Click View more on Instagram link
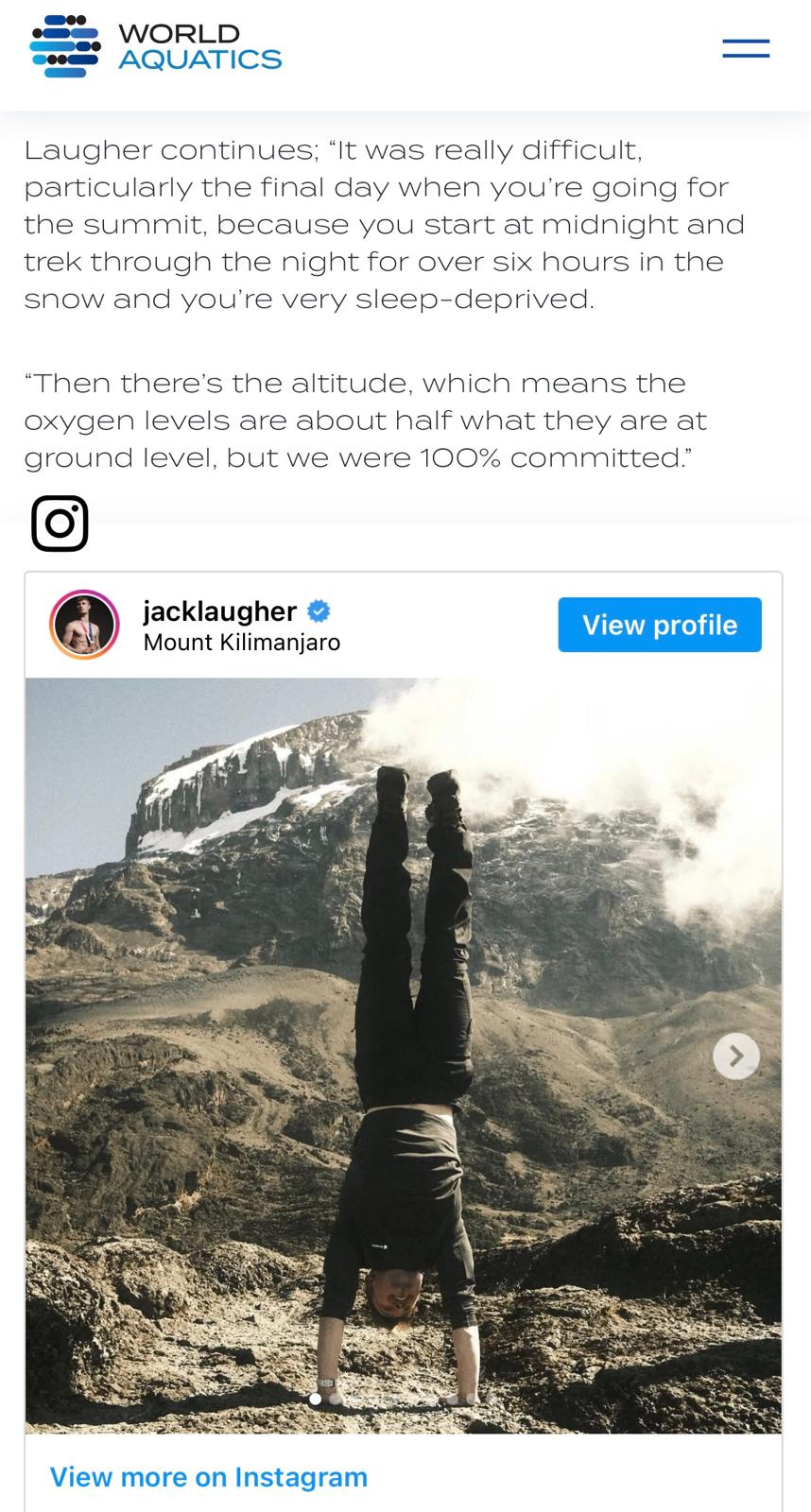The width and height of the screenshot is (811, 1512). (x=208, y=1476)
